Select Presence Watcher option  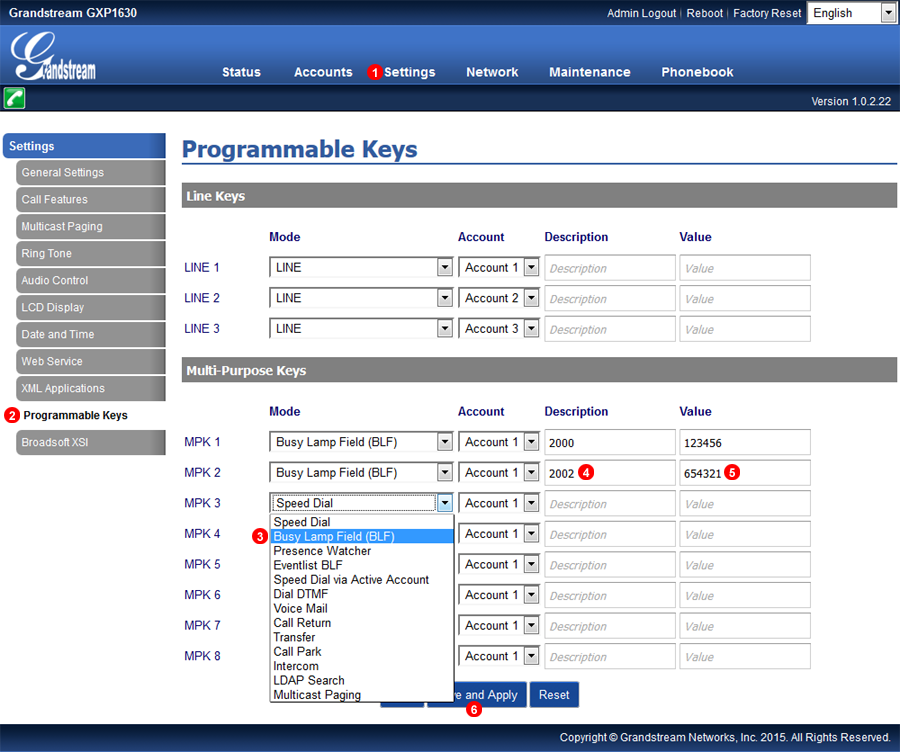coord(362,551)
